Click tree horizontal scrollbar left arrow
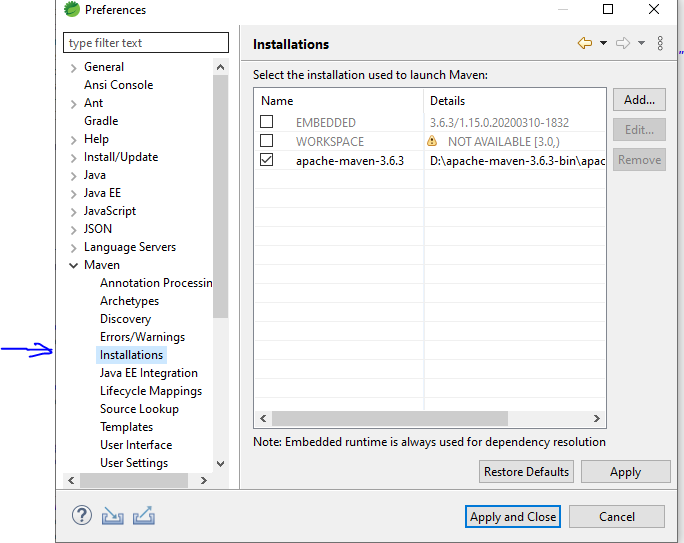The width and height of the screenshot is (684, 543). coord(72,481)
